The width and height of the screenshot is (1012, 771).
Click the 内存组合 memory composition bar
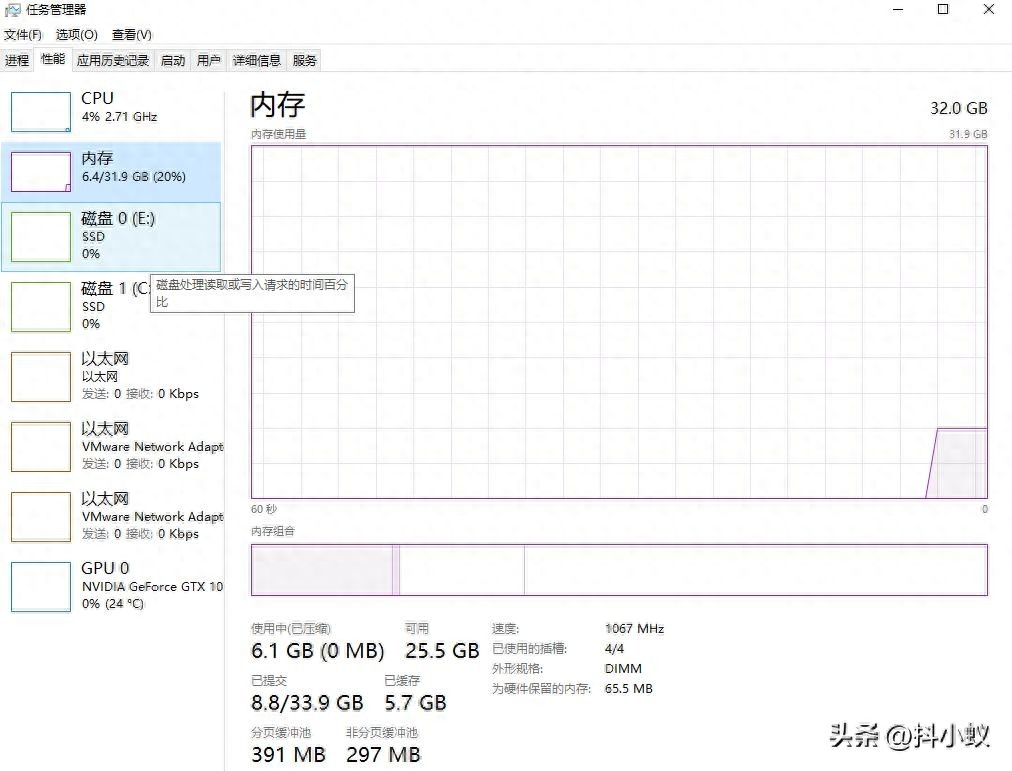pos(618,570)
